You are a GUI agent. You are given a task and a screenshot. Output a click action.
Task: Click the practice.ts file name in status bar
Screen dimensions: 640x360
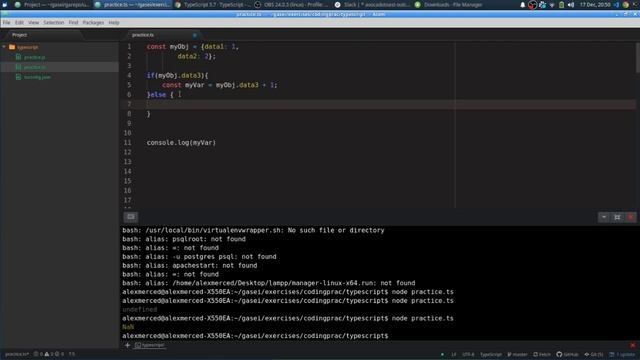[x=17, y=354]
